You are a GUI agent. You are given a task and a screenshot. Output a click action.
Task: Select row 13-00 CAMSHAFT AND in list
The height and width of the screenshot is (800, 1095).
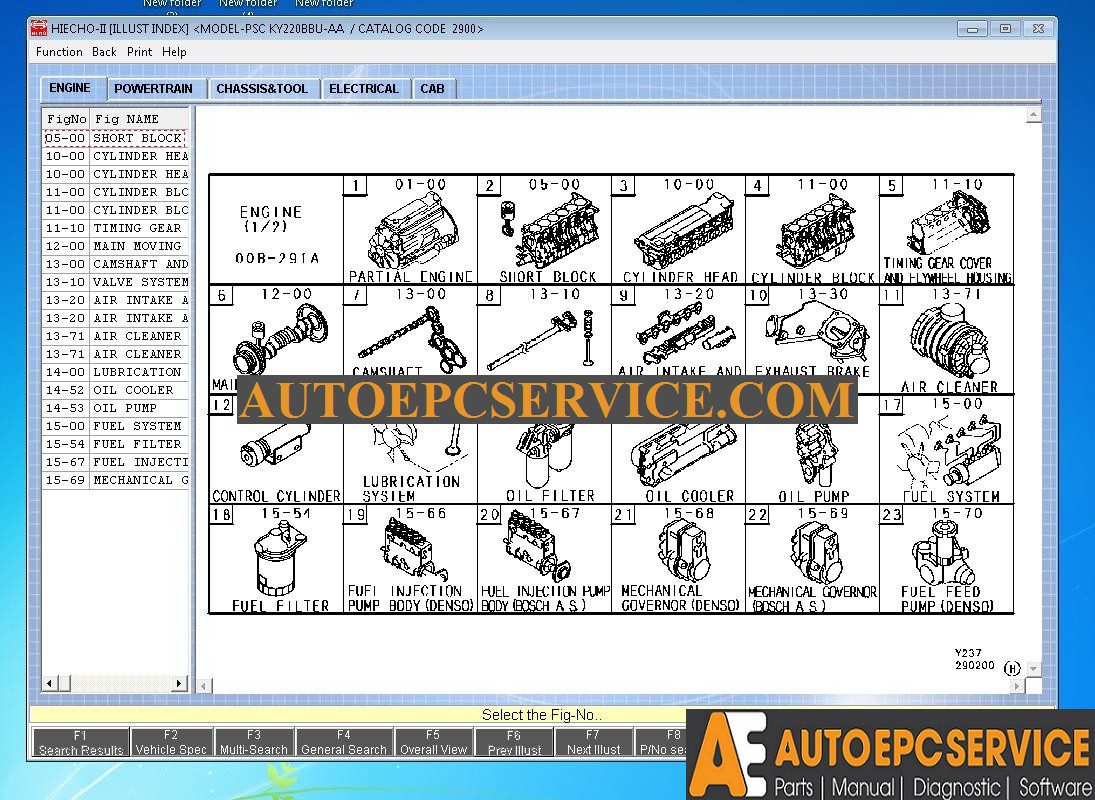click(x=115, y=264)
